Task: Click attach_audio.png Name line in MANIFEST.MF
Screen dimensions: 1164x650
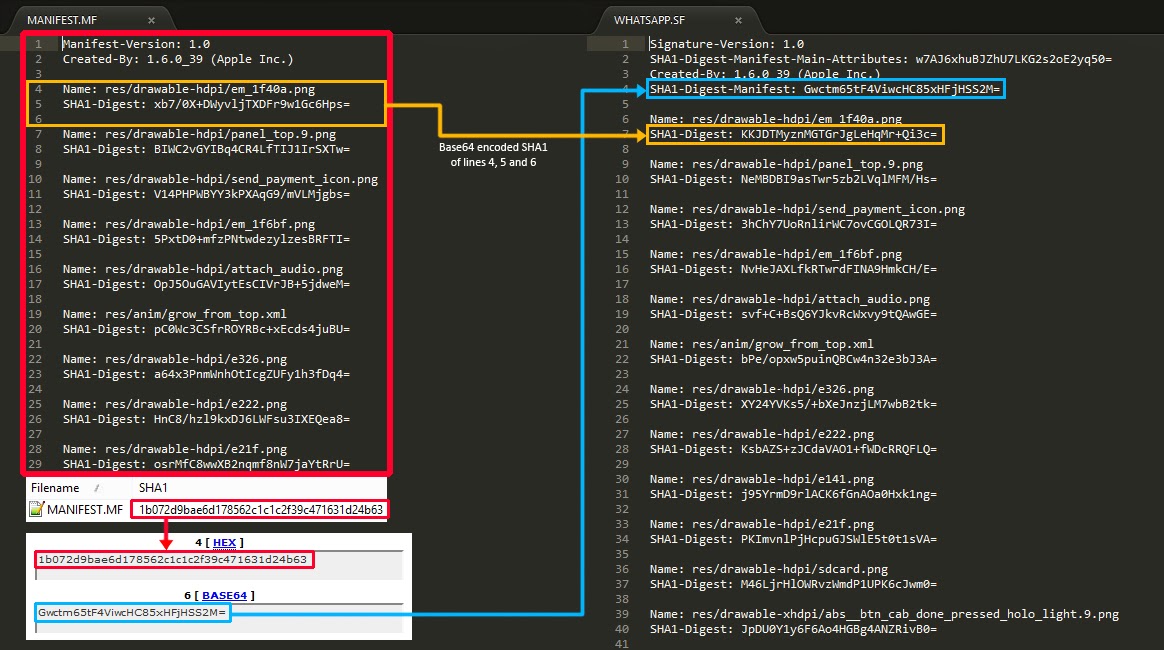Action: click(203, 269)
